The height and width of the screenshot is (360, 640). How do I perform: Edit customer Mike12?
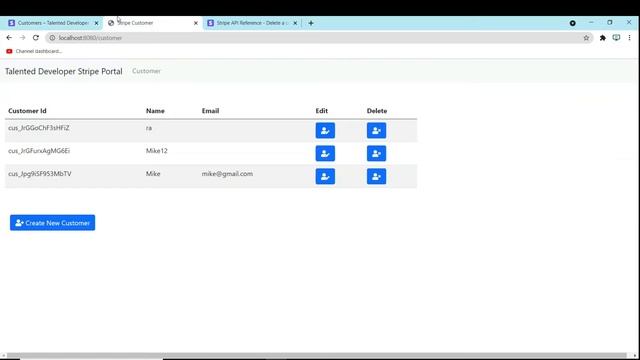click(325, 153)
